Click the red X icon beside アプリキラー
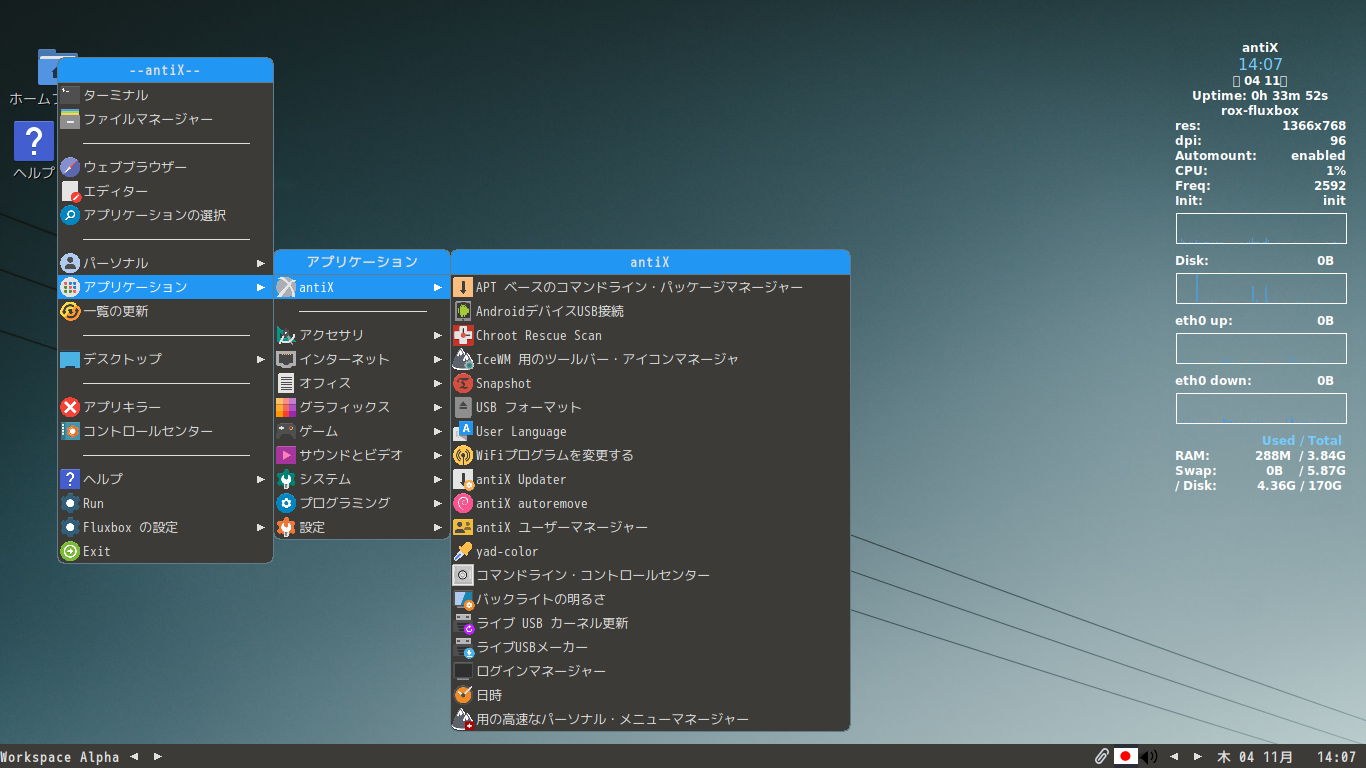Screen dimensions: 1366x768 pos(70,407)
